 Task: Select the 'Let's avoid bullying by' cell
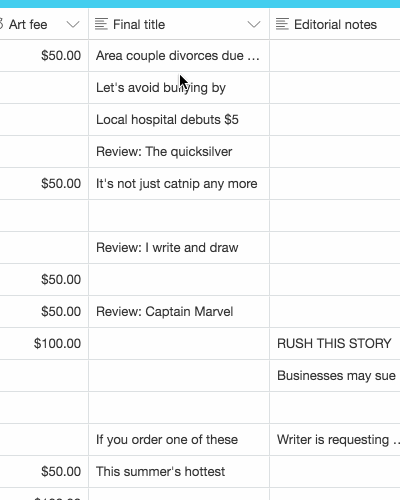point(179,88)
